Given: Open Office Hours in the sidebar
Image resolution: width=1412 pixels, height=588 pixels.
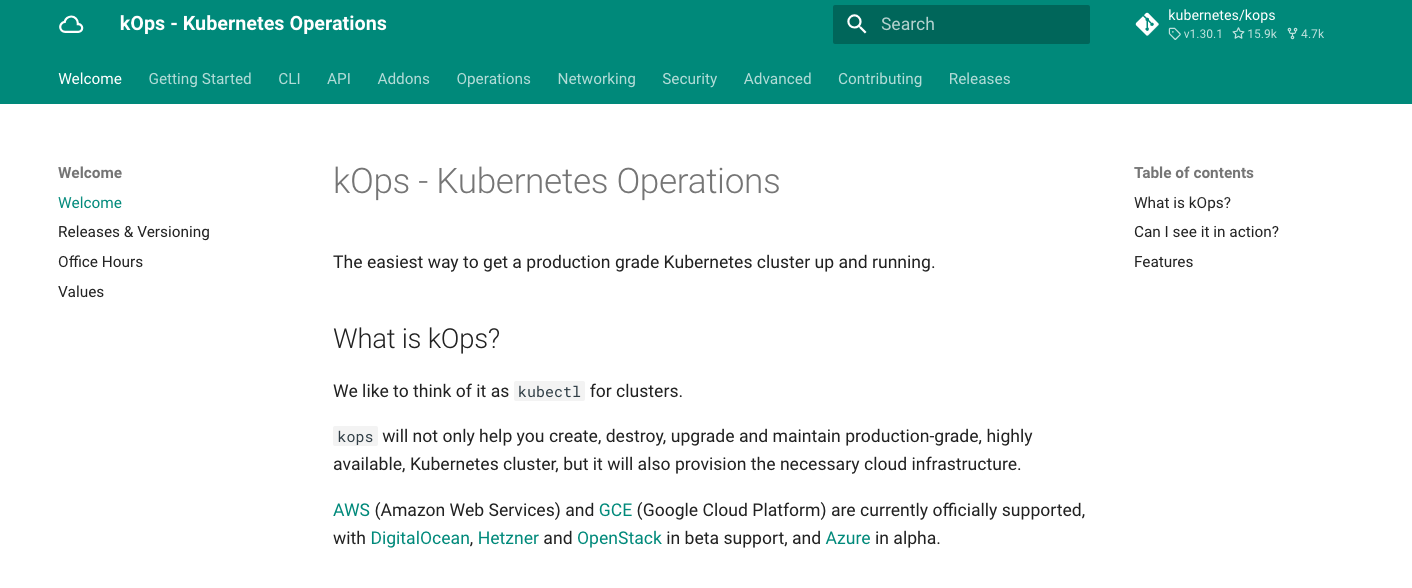Looking at the screenshot, I should 100,262.
